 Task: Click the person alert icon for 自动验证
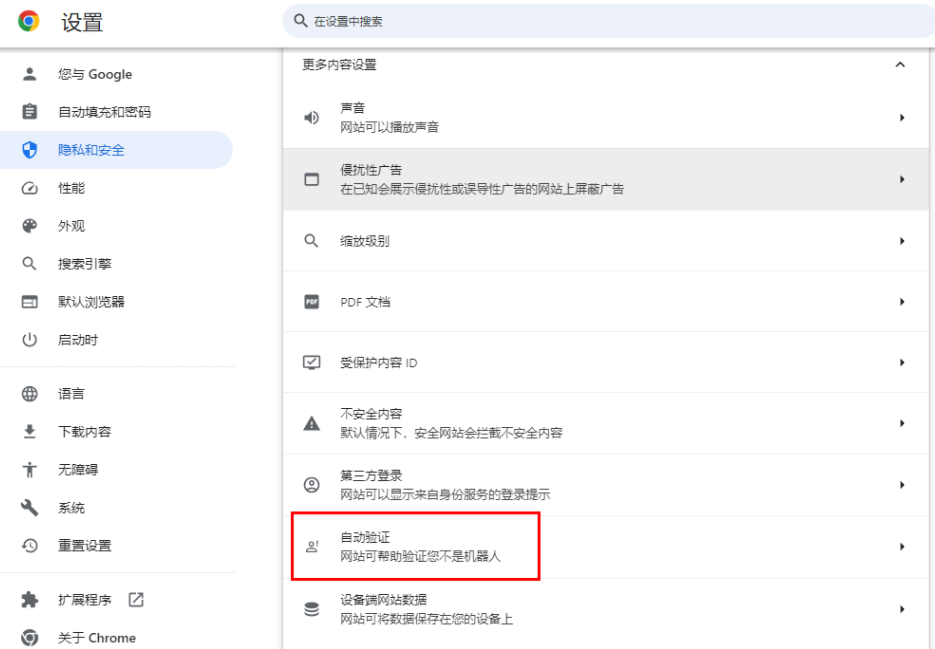(x=312, y=546)
